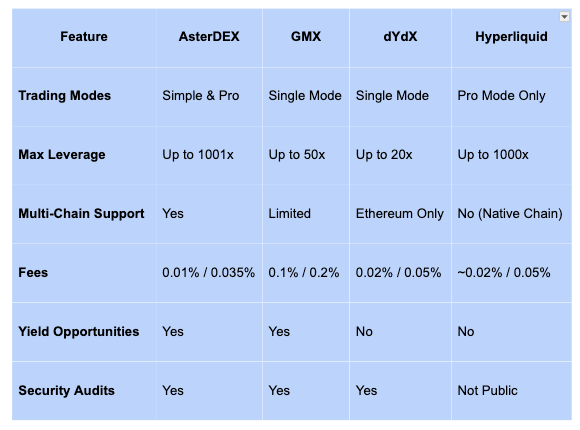The width and height of the screenshot is (580, 430).
Task: Select the AsterDEX column header
Action: tap(209, 38)
